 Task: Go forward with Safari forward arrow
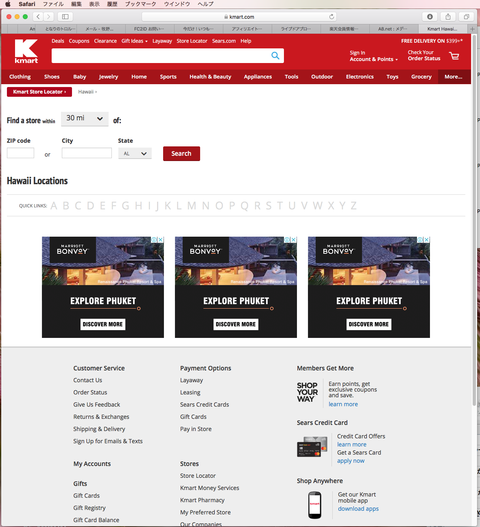(48, 16)
